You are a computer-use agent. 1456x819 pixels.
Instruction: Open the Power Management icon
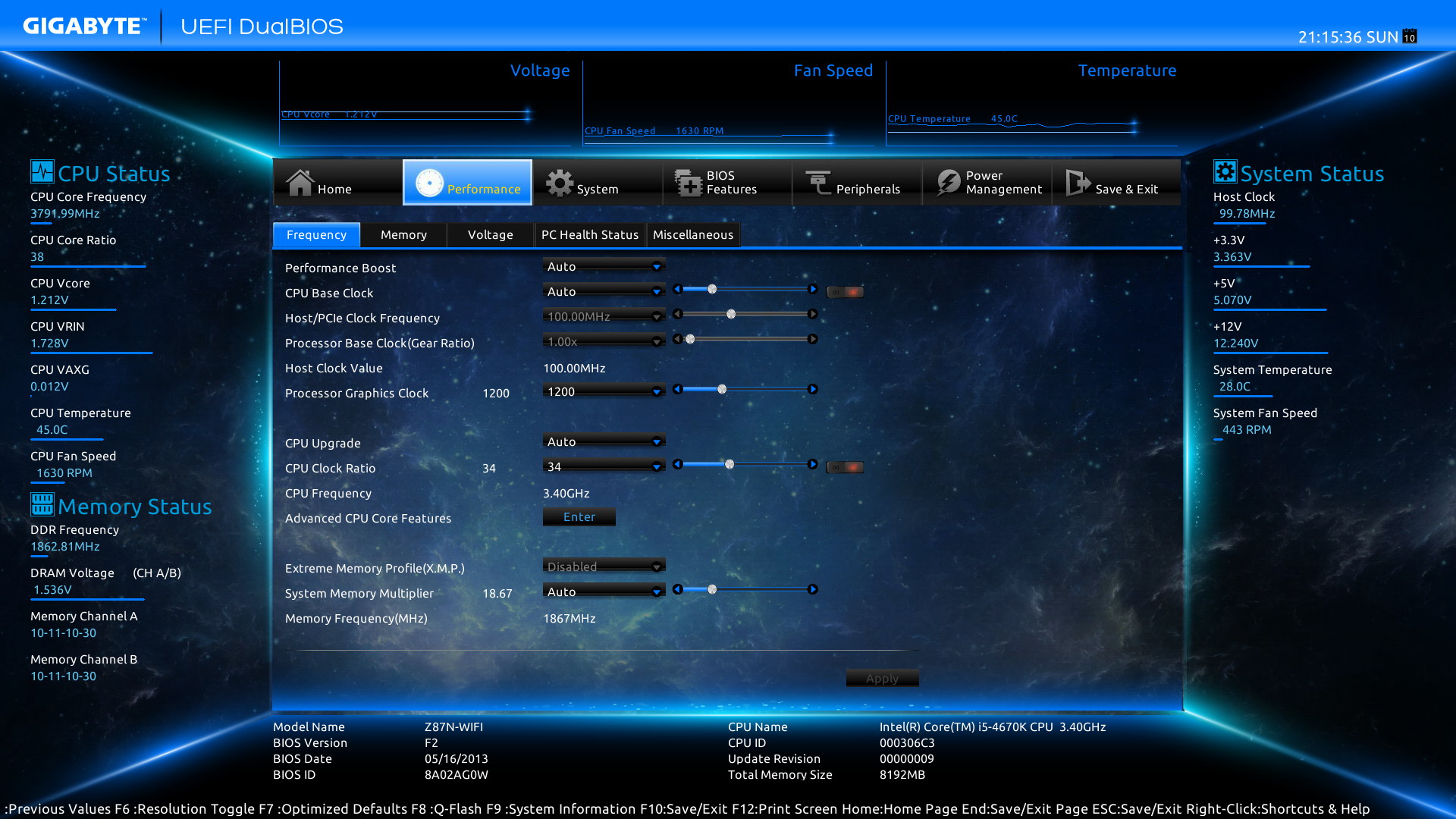[x=948, y=183]
